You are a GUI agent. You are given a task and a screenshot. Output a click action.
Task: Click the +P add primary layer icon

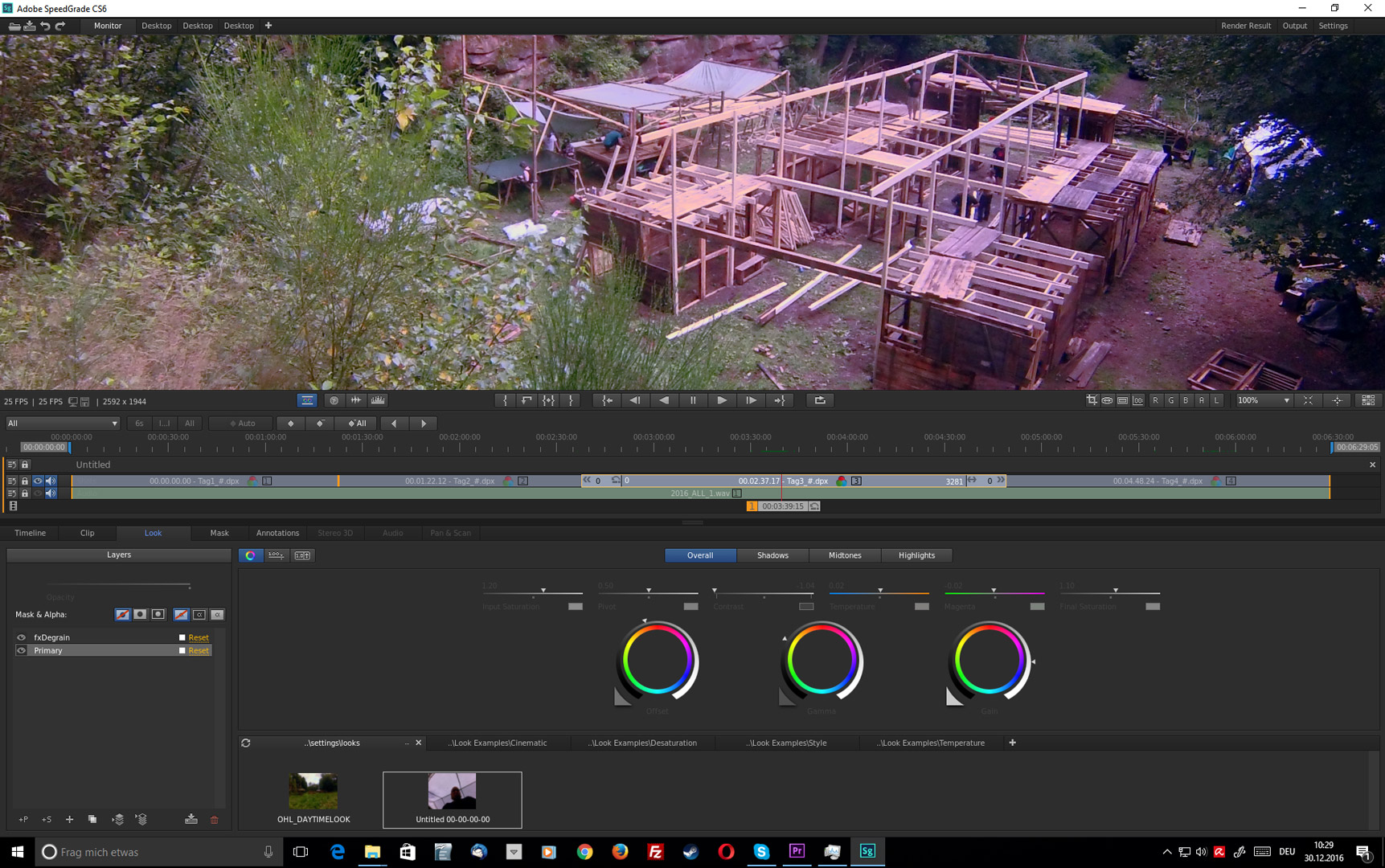click(x=23, y=820)
